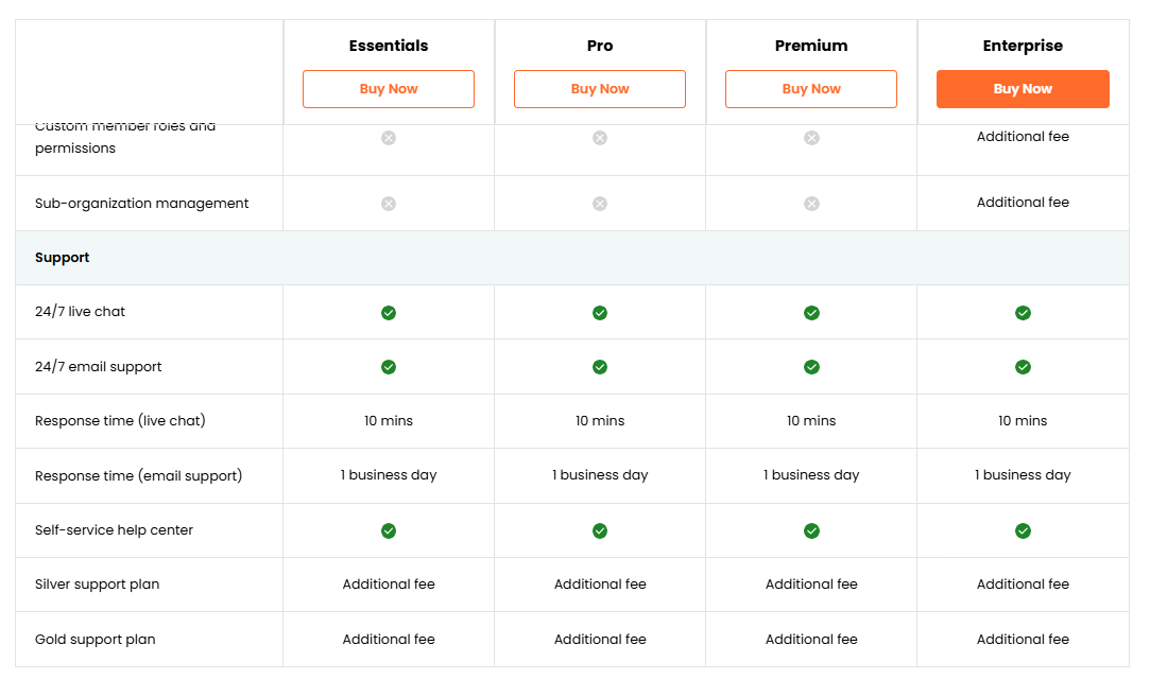This screenshot has width=1150, height=680.
Task: Click Additional fee for the Essentials Gold support plan
Action: coord(388,639)
